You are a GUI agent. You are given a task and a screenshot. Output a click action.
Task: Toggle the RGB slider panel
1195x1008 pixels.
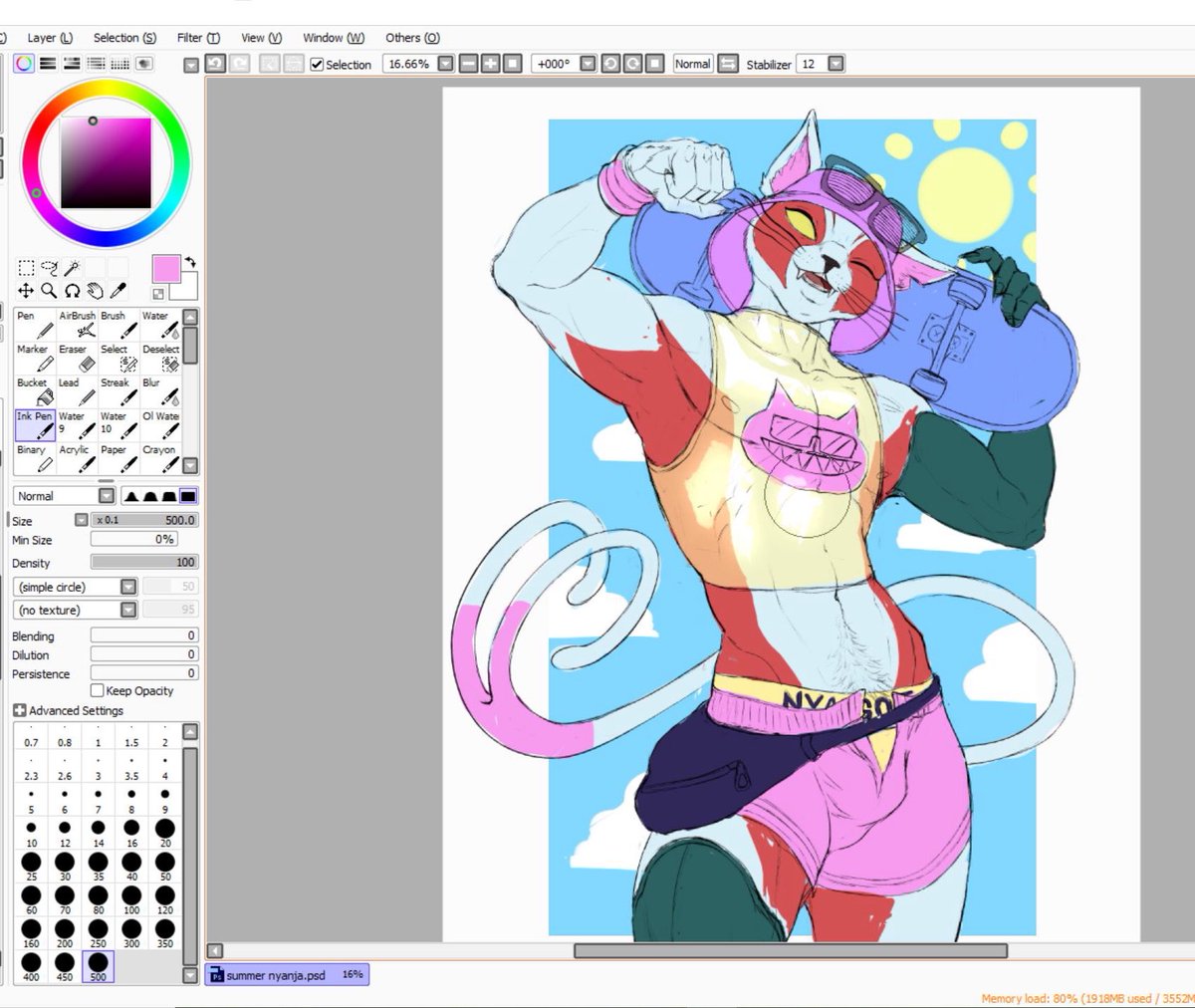click(x=48, y=64)
